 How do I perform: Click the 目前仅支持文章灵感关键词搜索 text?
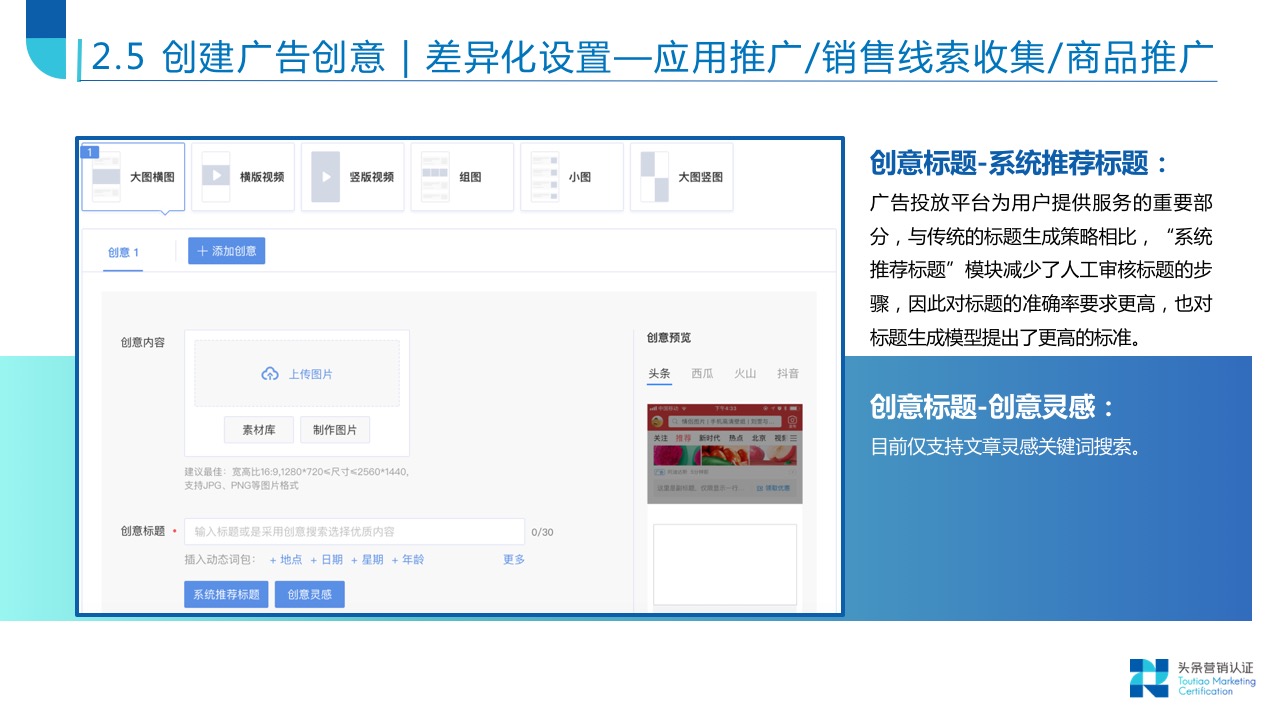[x=1006, y=447]
